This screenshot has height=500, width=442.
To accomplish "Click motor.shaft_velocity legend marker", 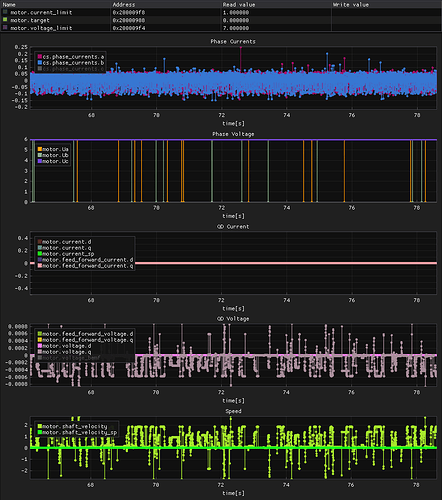I will click(40, 426).
